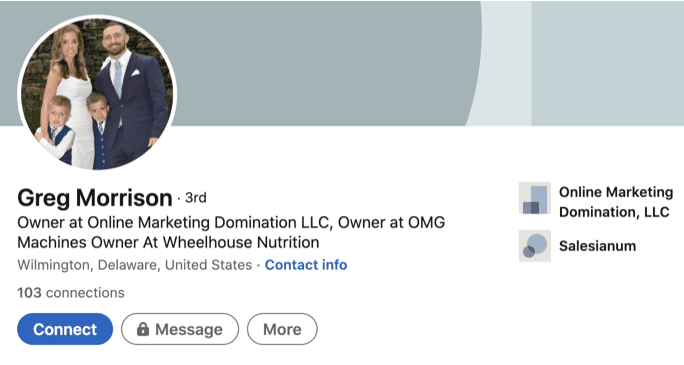Click the 3rd degree connection badge
This screenshot has width=684, height=365.
coord(195,198)
